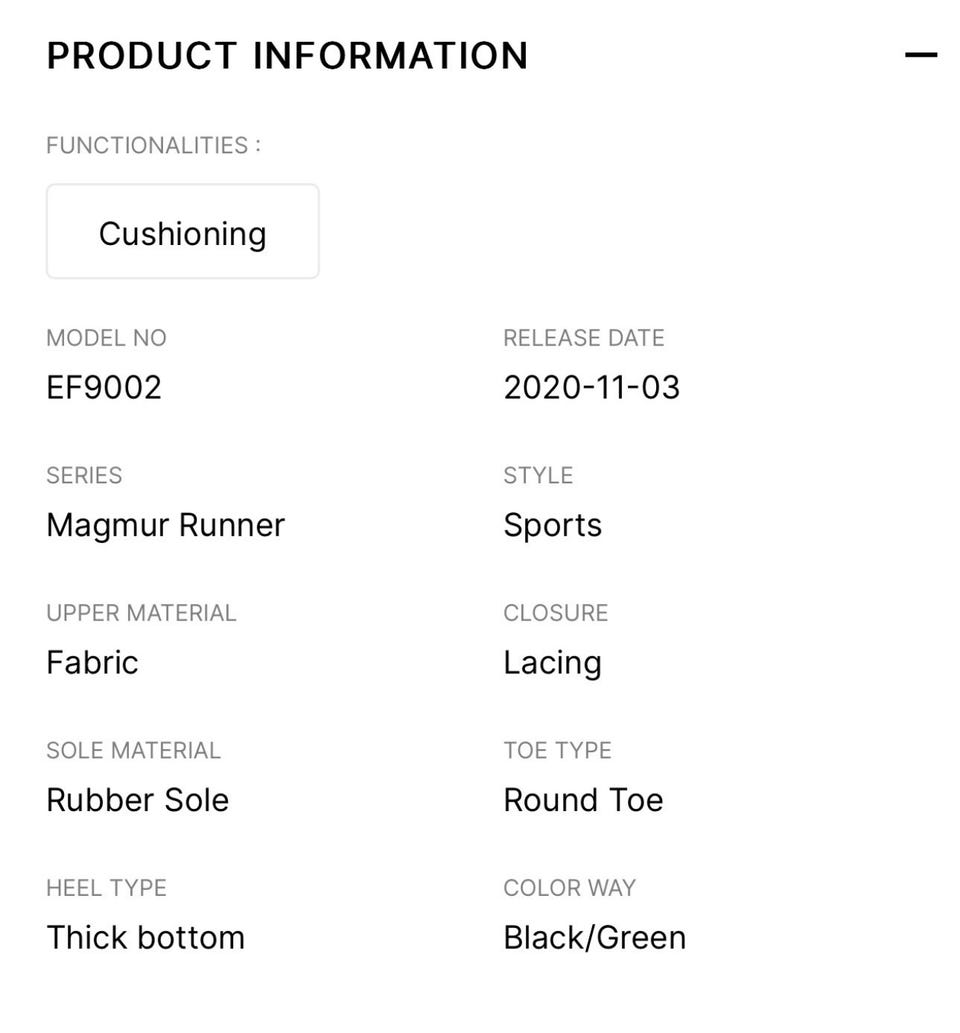Select the Thick bottom heel type
This screenshot has width=960, height=1033.
(145, 937)
